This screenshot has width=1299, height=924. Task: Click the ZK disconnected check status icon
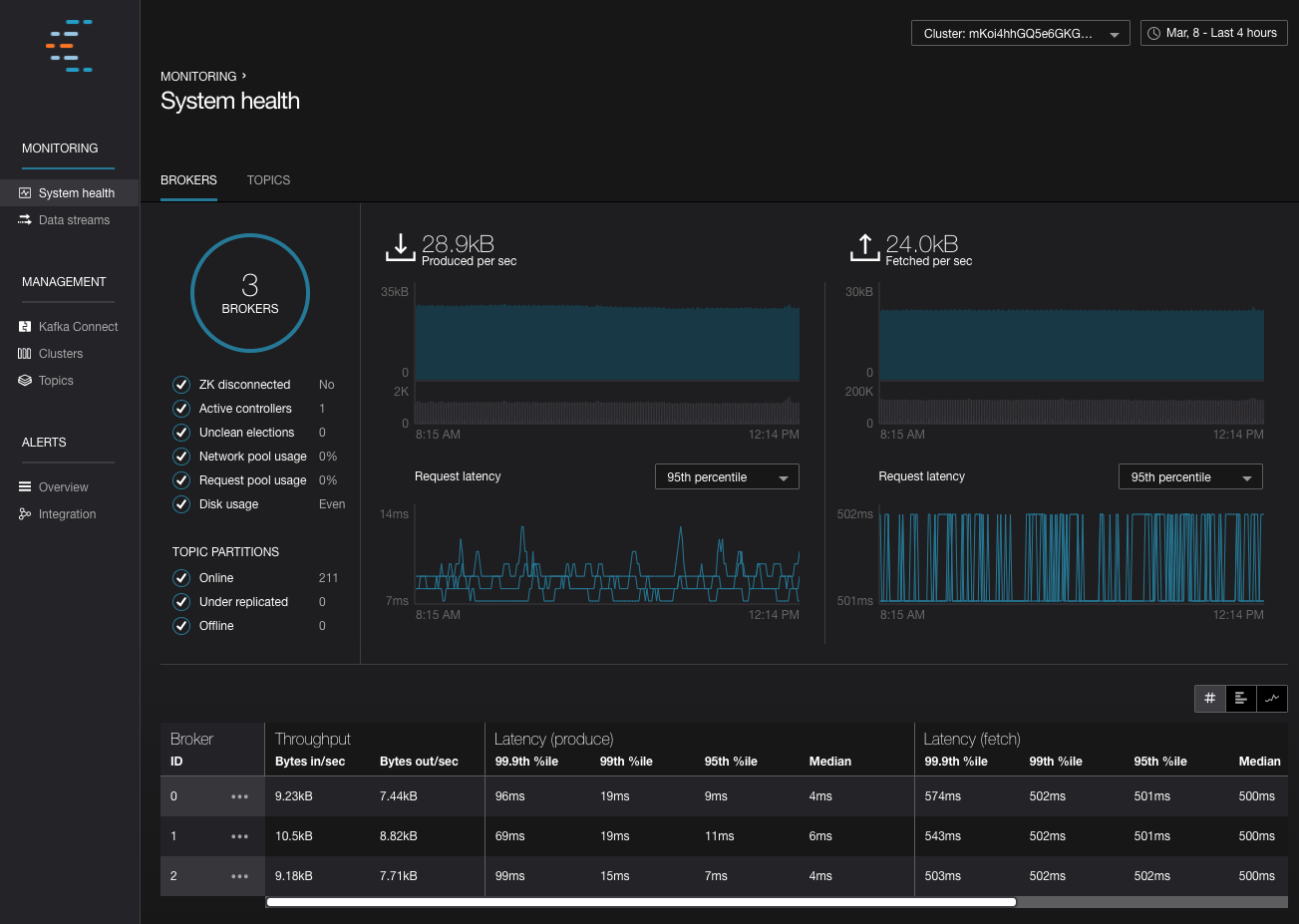[181, 385]
